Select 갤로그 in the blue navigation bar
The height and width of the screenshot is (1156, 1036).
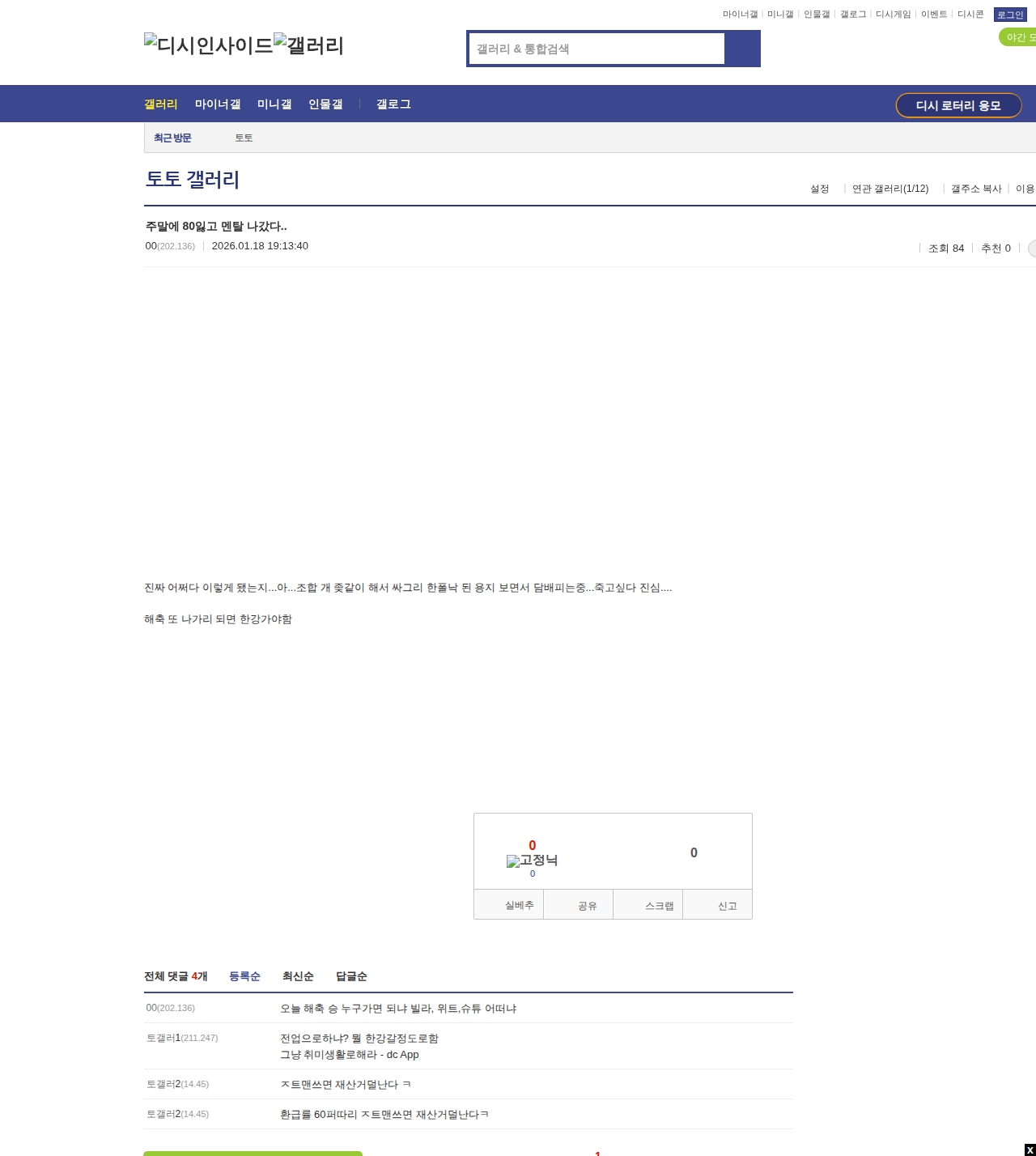393,104
